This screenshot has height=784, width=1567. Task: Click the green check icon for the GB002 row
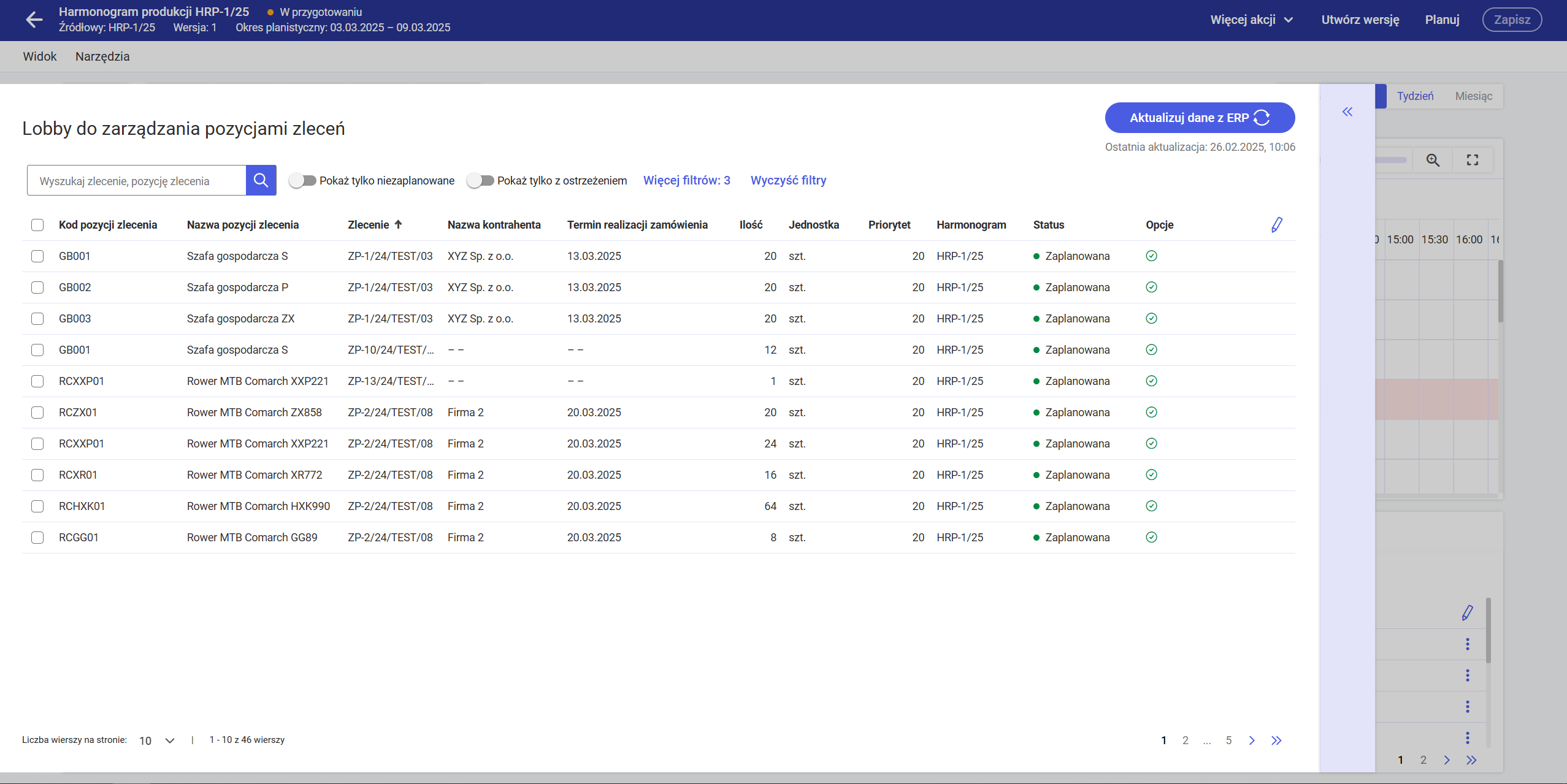coord(1151,287)
